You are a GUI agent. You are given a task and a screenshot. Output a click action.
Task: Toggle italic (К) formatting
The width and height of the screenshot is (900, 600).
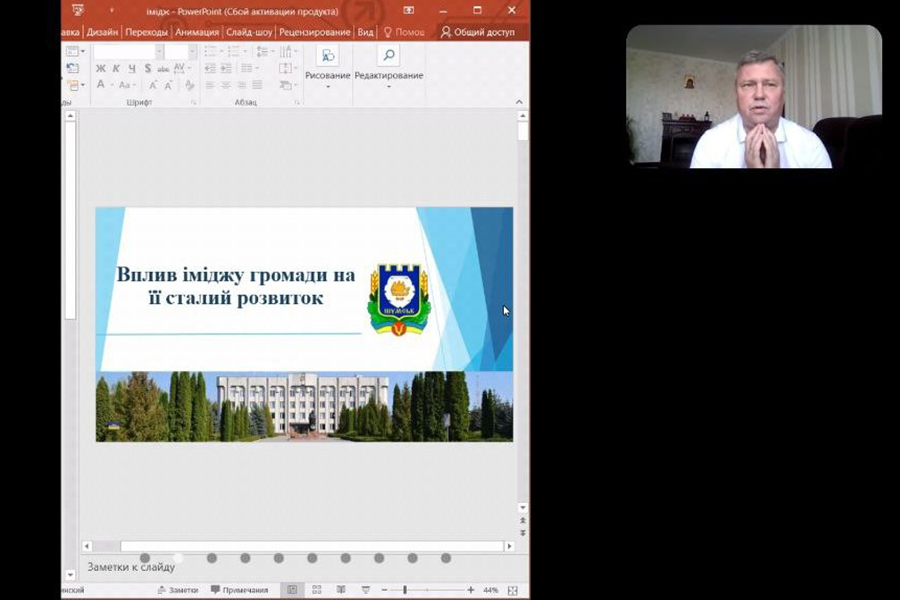point(116,69)
